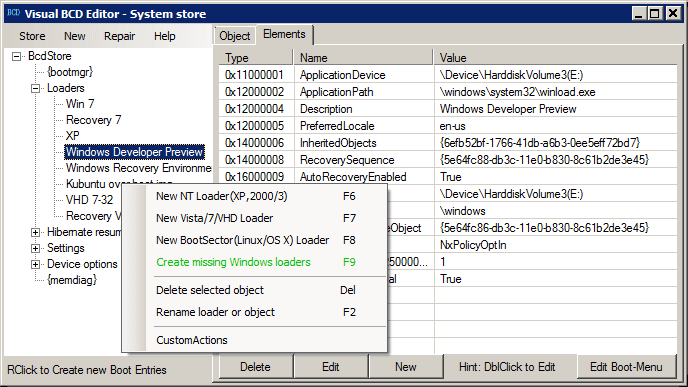Click the BCD app icon in title bar

click(x=14, y=13)
